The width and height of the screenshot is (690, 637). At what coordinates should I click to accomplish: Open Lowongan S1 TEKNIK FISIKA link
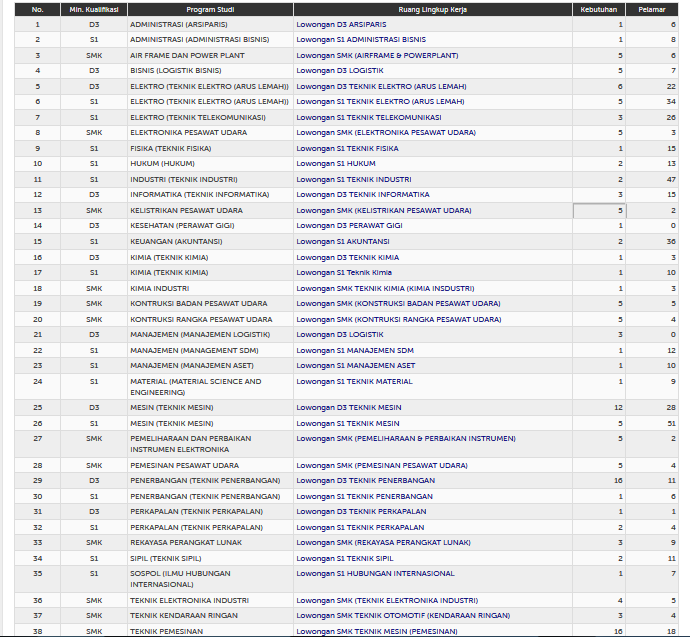tap(347, 149)
